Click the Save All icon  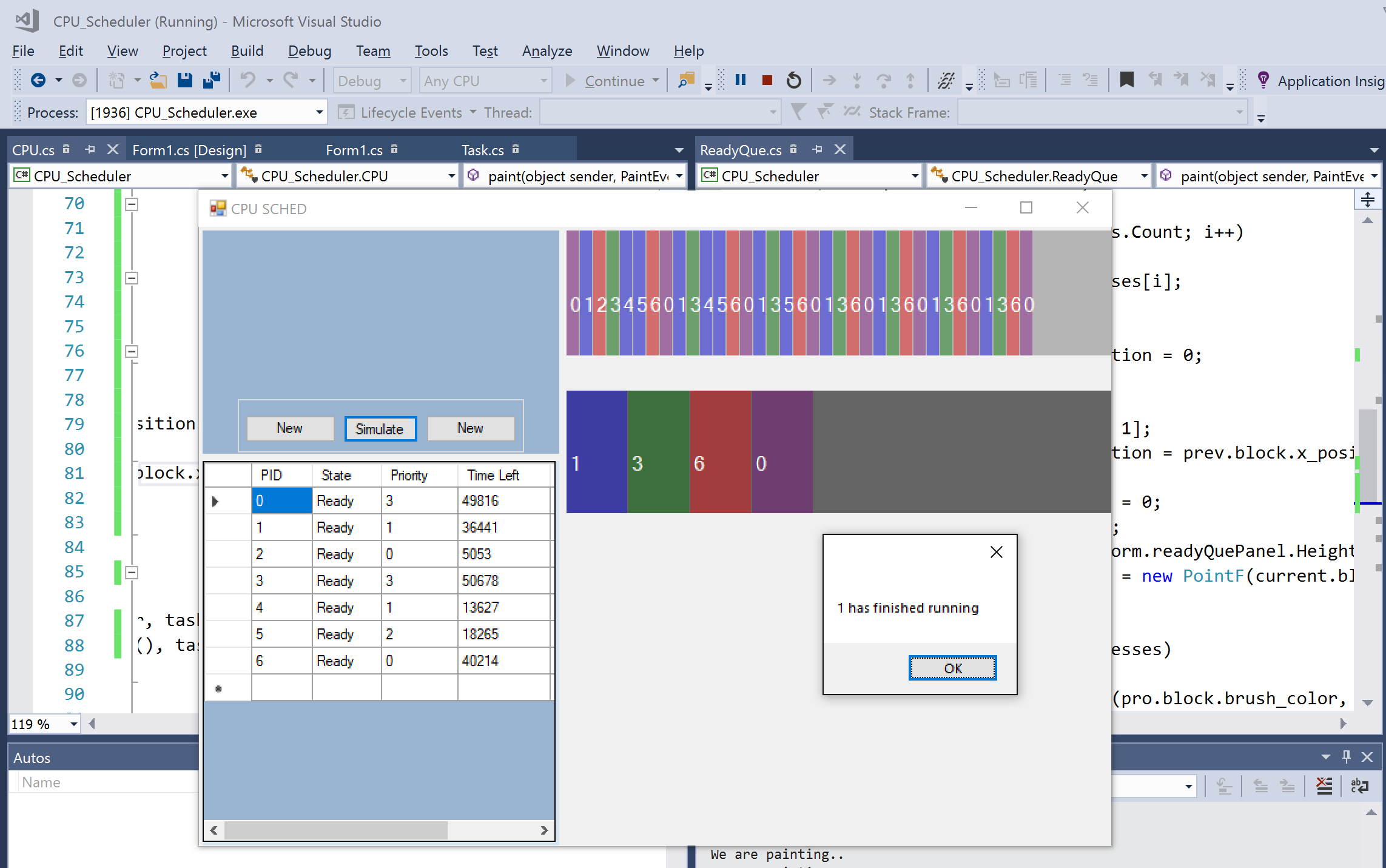click(211, 80)
